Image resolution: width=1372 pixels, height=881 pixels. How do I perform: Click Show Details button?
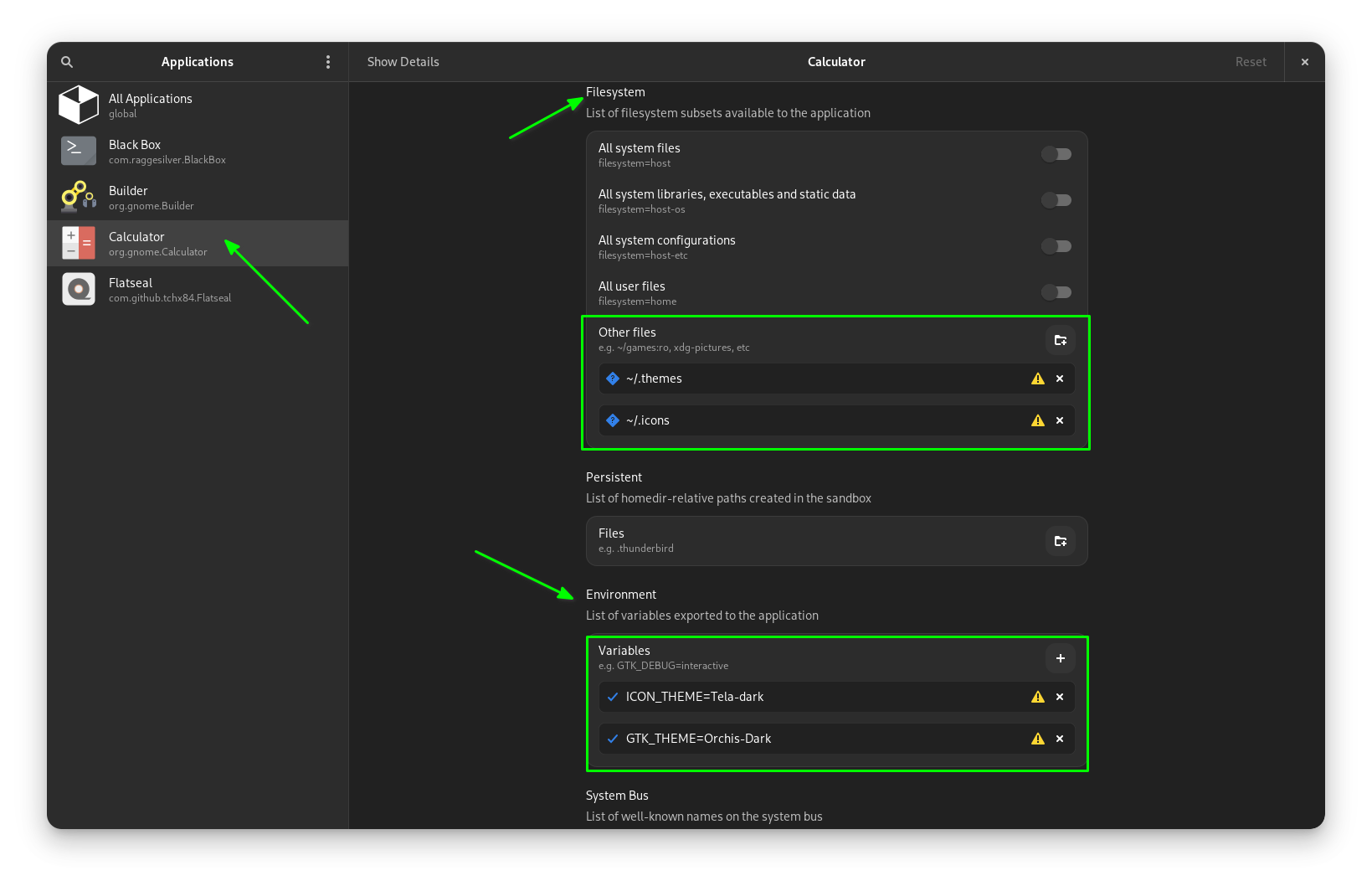403,62
